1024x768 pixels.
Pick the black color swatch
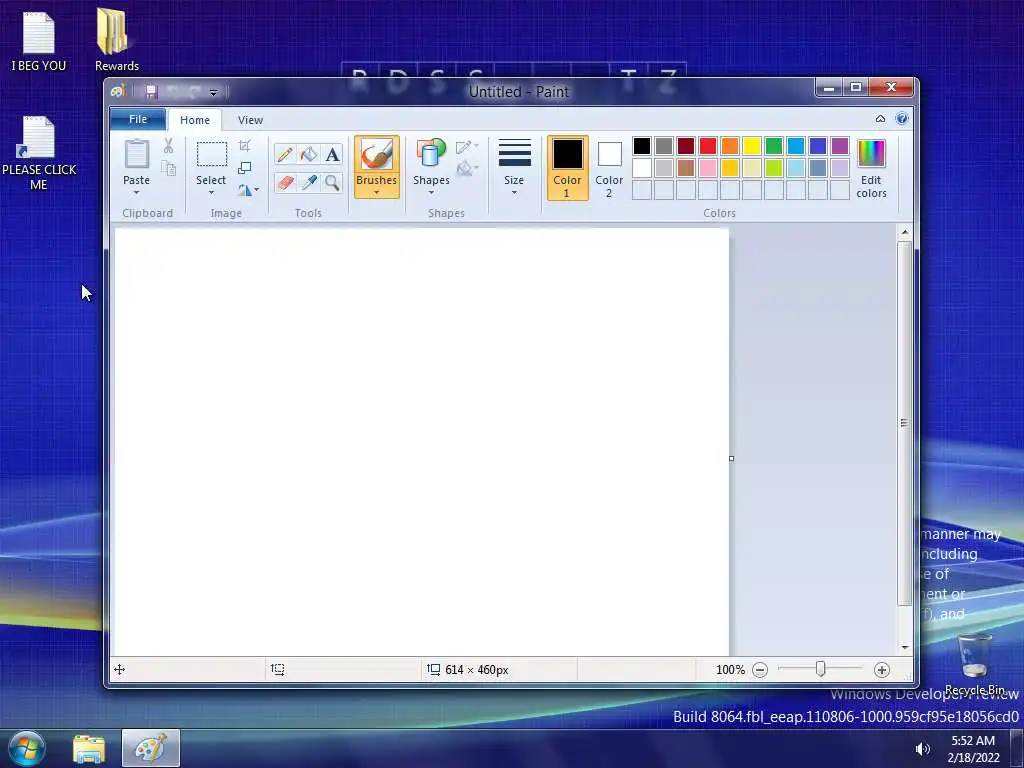(x=641, y=146)
